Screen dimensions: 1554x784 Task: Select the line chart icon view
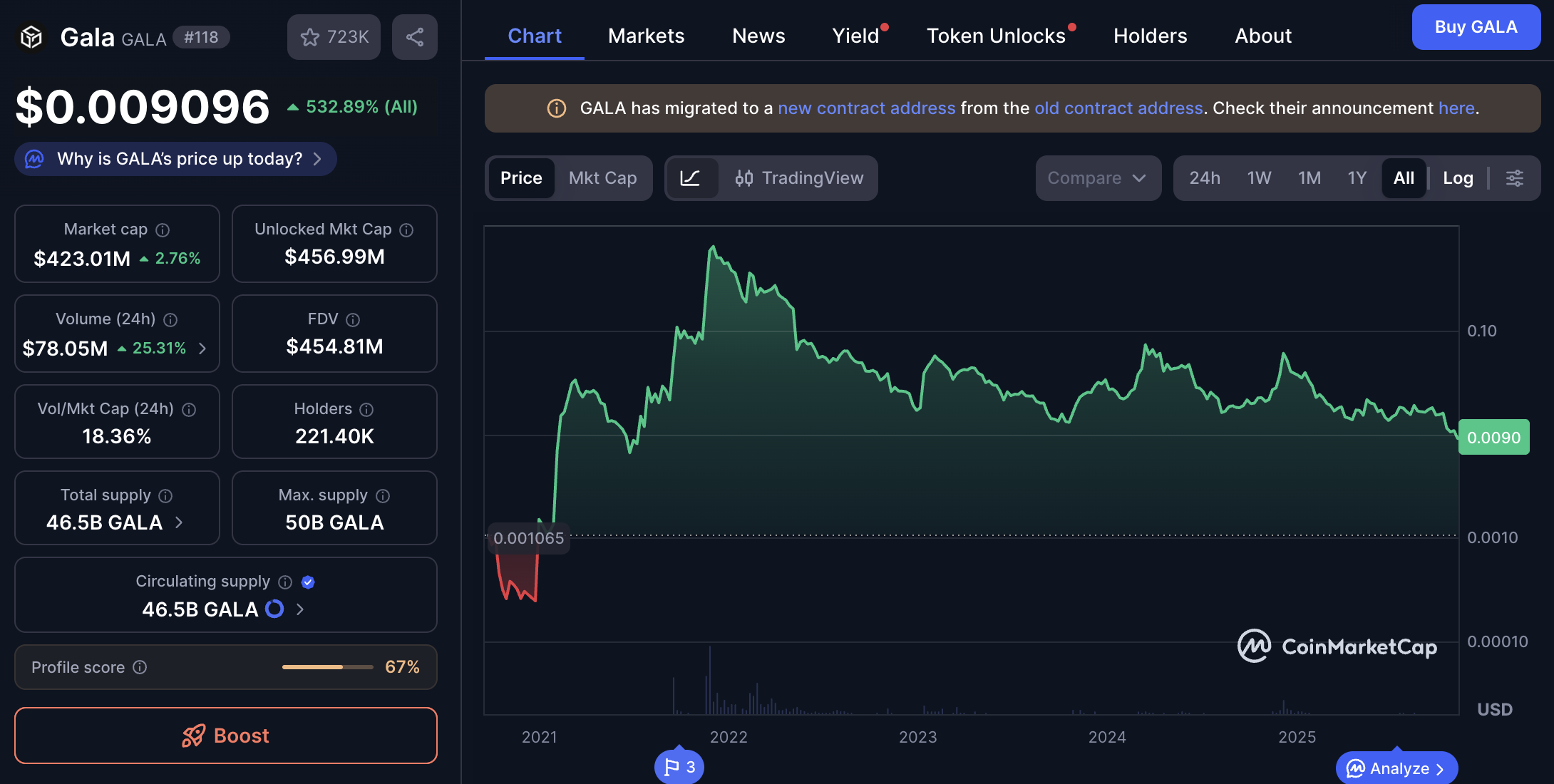tap(690, 178)
